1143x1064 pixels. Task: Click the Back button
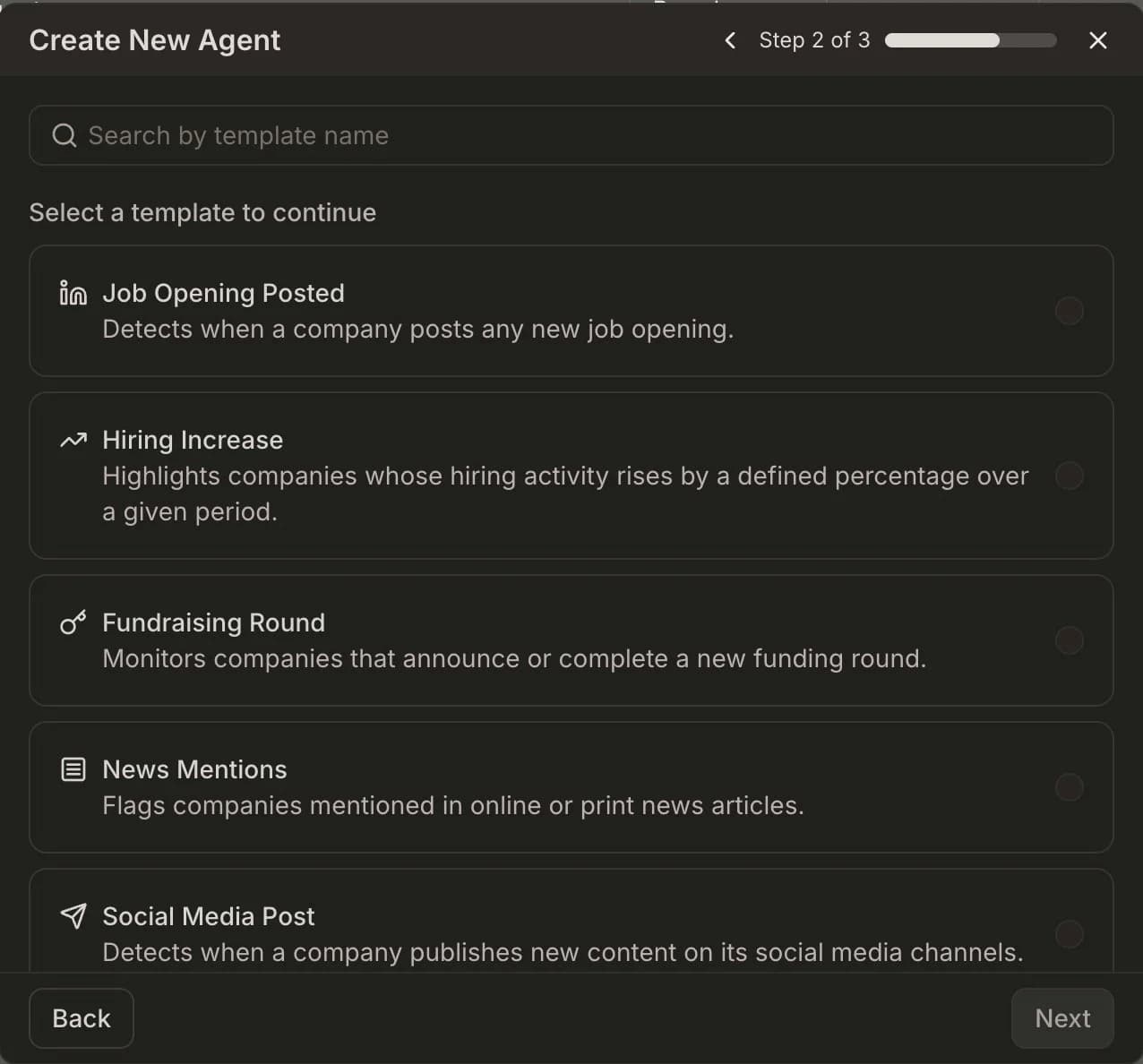pos(81,1018)
